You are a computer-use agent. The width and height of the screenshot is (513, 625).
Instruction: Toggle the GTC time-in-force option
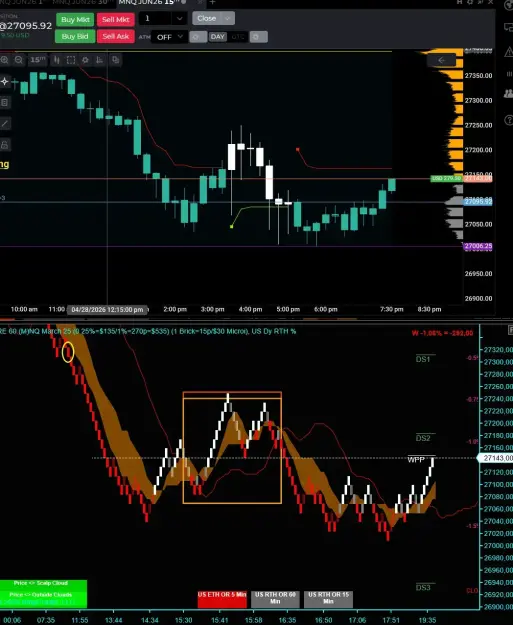coord(238,37)
